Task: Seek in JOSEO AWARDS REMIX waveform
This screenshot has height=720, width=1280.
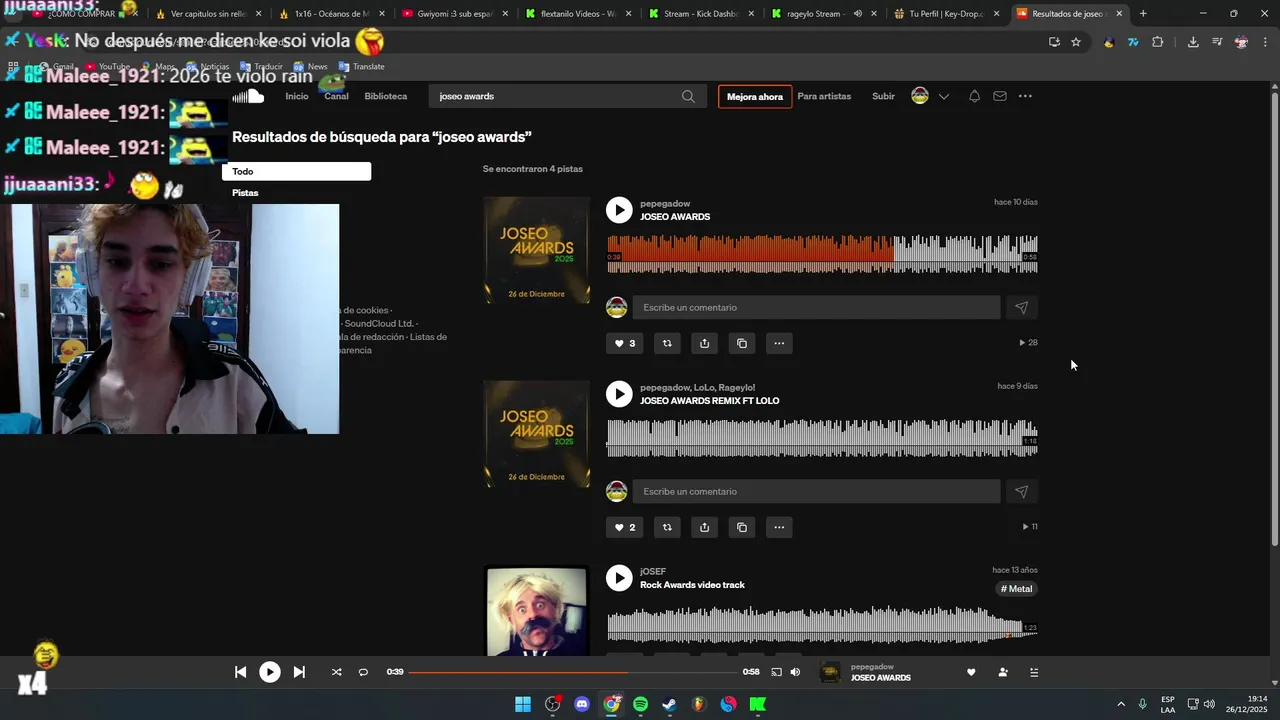Action: pyautogui.click(x=822, y=438)
